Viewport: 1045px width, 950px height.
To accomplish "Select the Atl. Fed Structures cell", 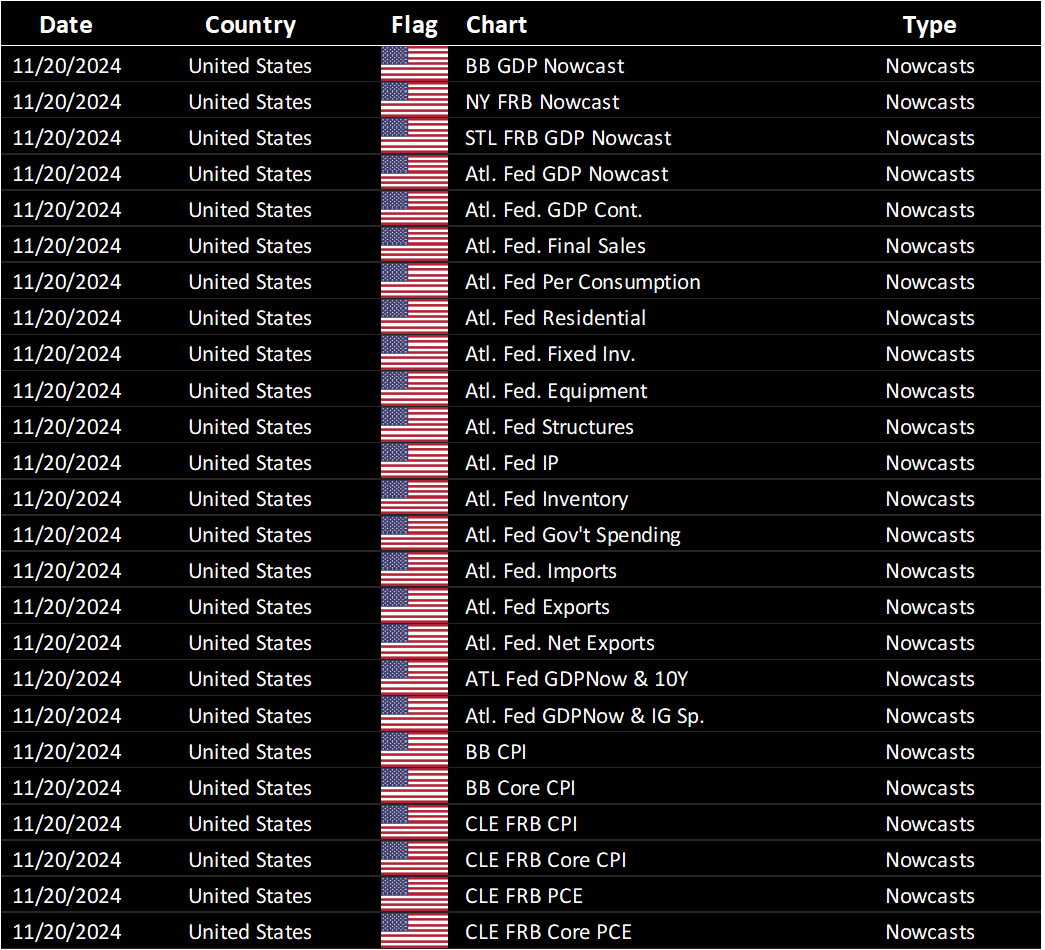I will (549, 427).
